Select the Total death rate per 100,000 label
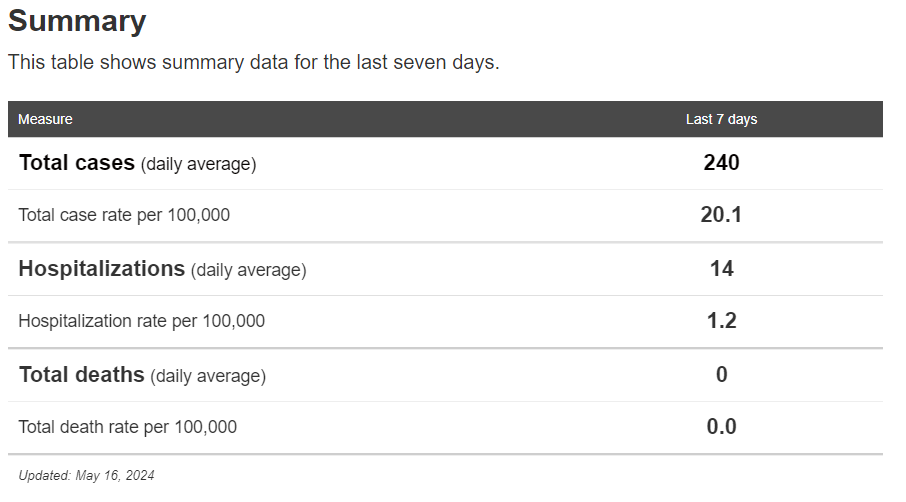The width and height of the screenshot is (906, 502). point(127,427)
